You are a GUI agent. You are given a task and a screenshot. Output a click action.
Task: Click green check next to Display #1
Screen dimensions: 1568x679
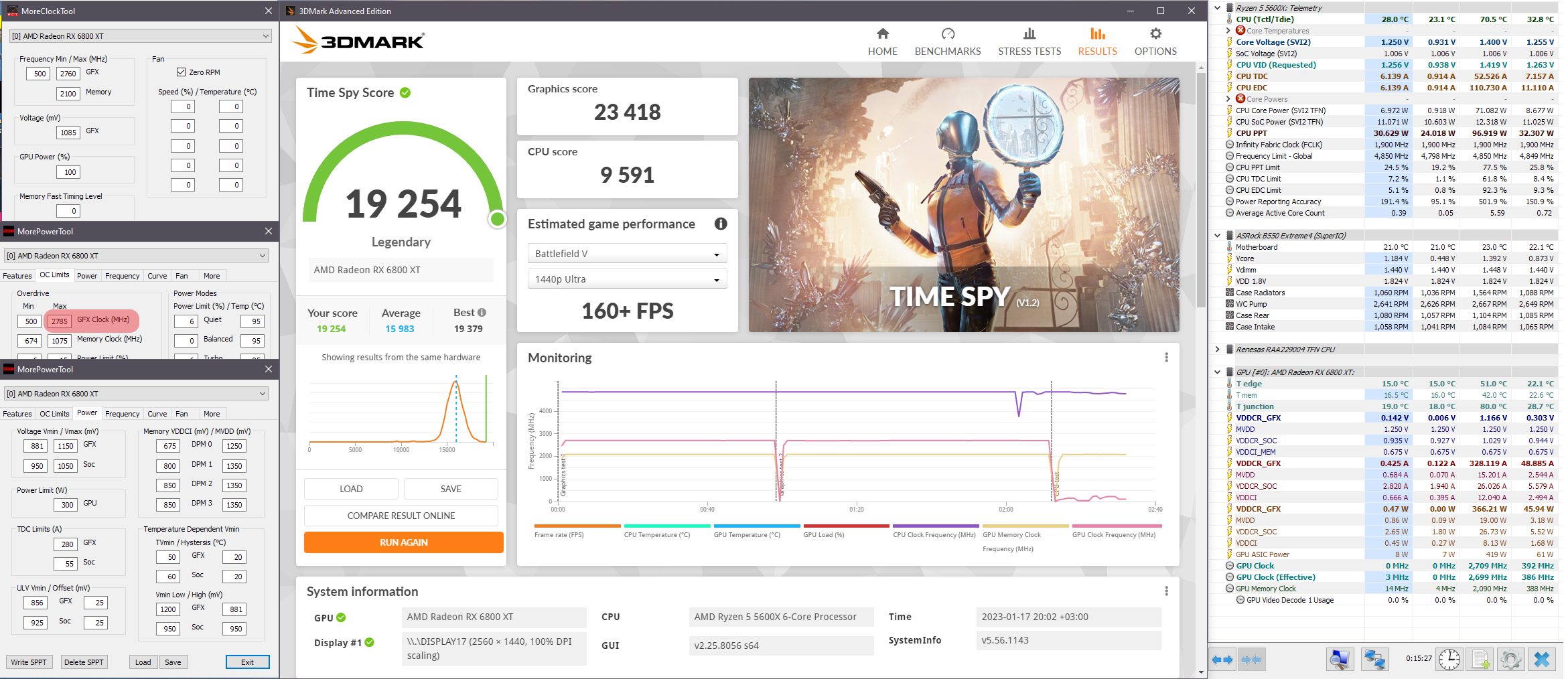pos(369,643)
